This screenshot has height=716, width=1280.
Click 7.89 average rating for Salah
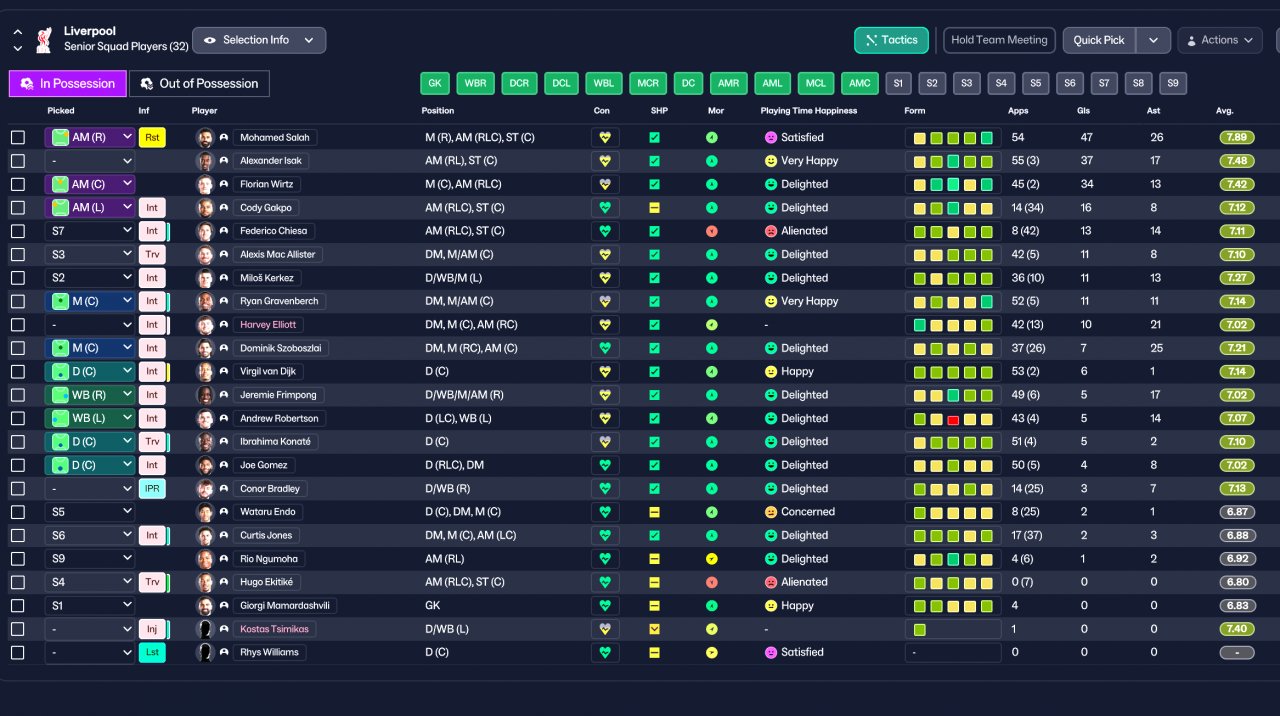click(x=1236, y=138)
